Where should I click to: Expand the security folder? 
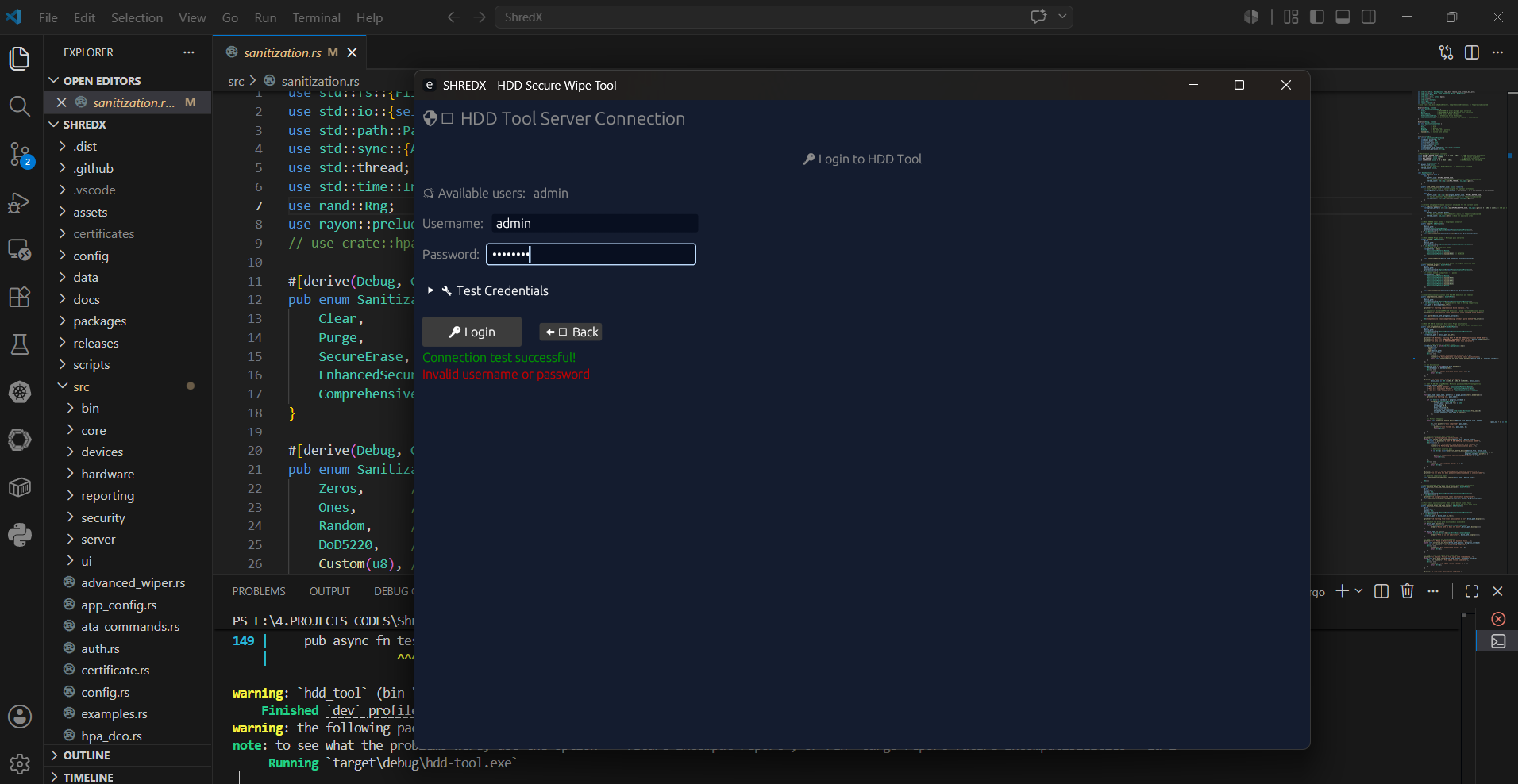129,517
